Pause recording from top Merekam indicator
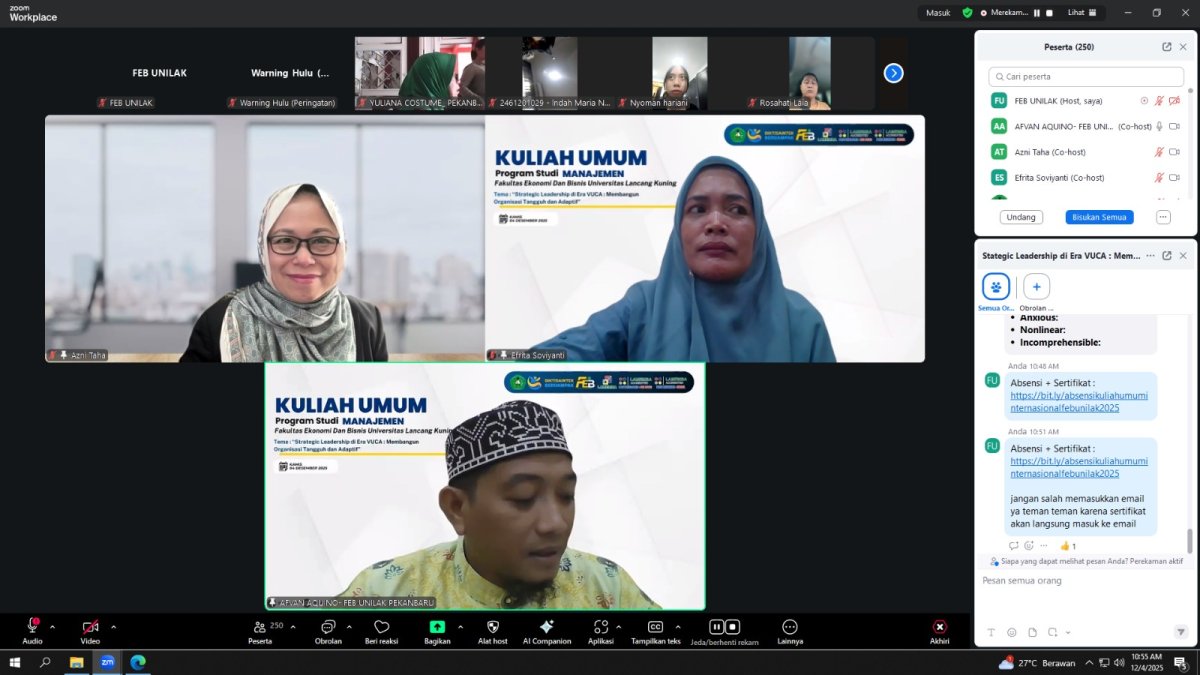The height and width of the screenshot is (675, 1200). coord(1038,13)
